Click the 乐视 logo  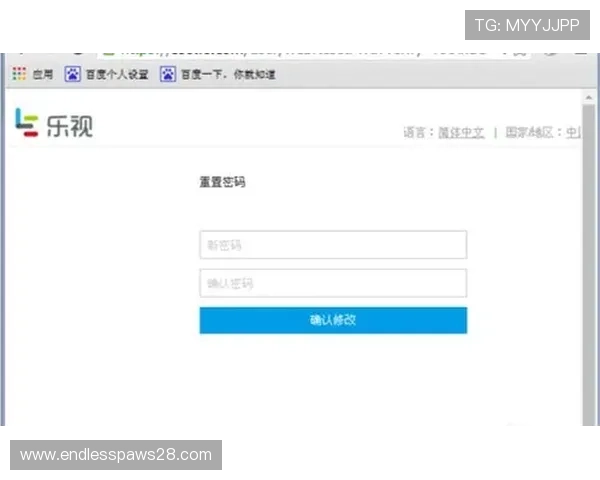[x=54, y=123]
